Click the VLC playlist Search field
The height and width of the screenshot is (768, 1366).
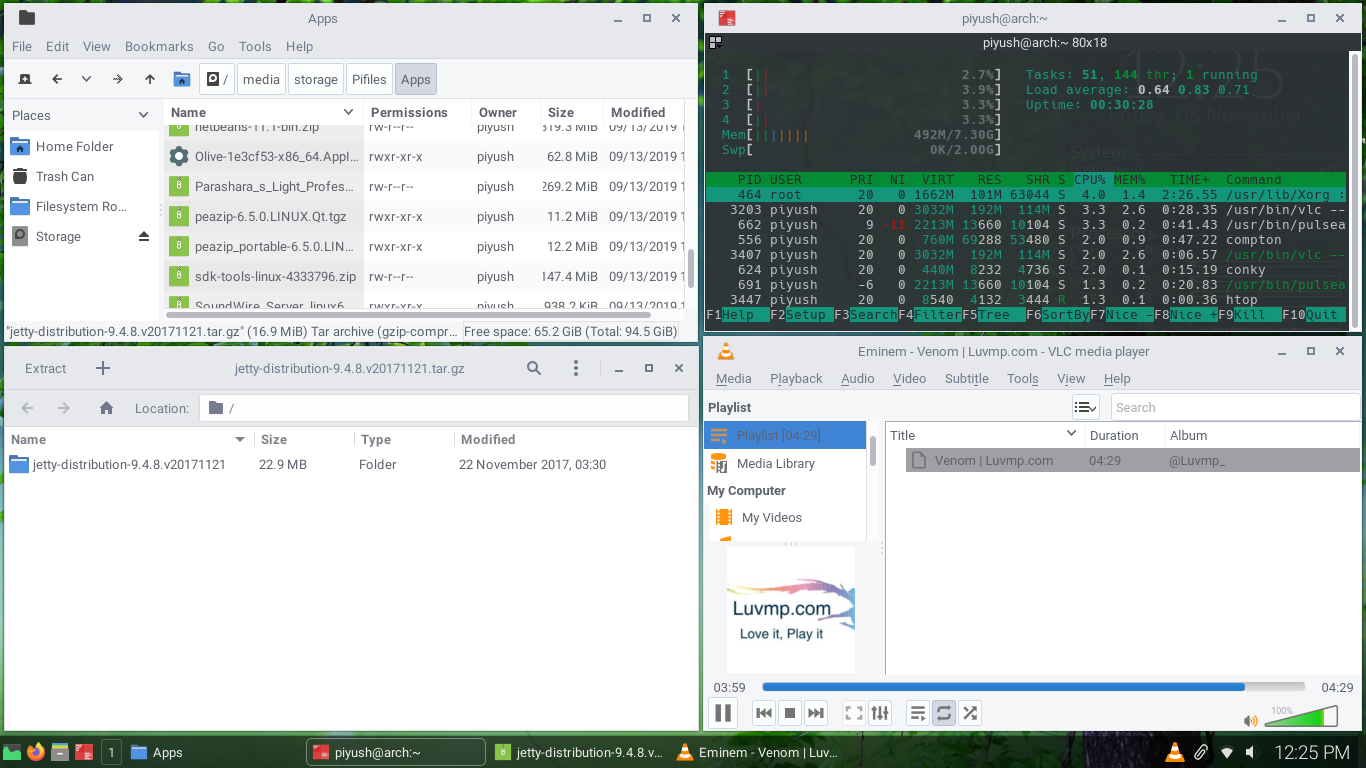click(x=1235, y=407)
